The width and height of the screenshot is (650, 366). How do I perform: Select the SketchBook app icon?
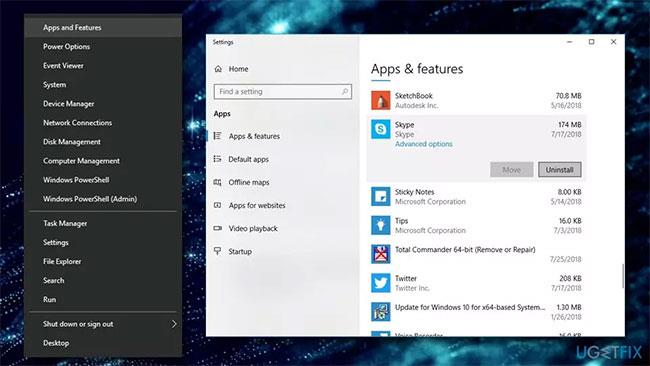(x=381, y=100)
